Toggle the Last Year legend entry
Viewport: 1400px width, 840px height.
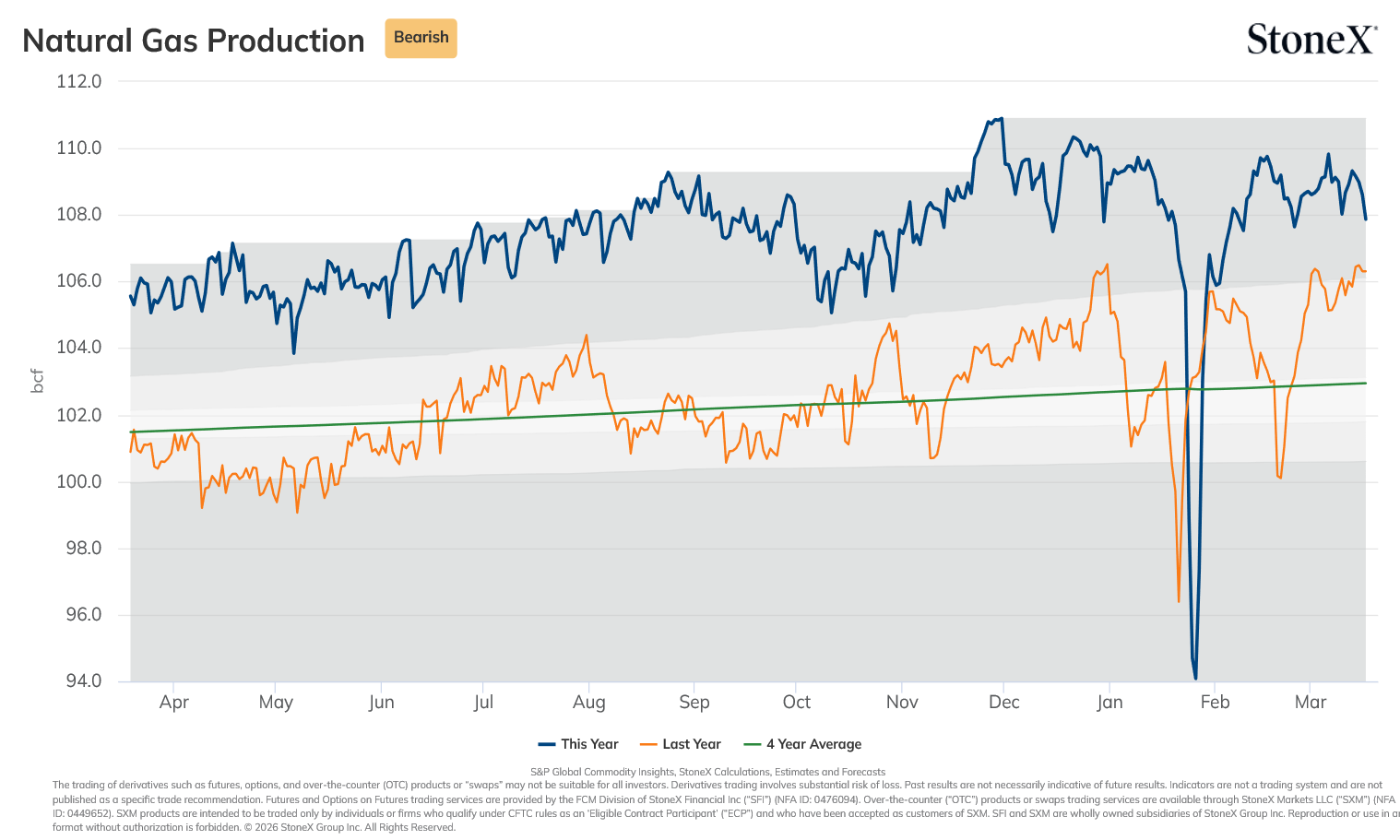click(681, 744)
